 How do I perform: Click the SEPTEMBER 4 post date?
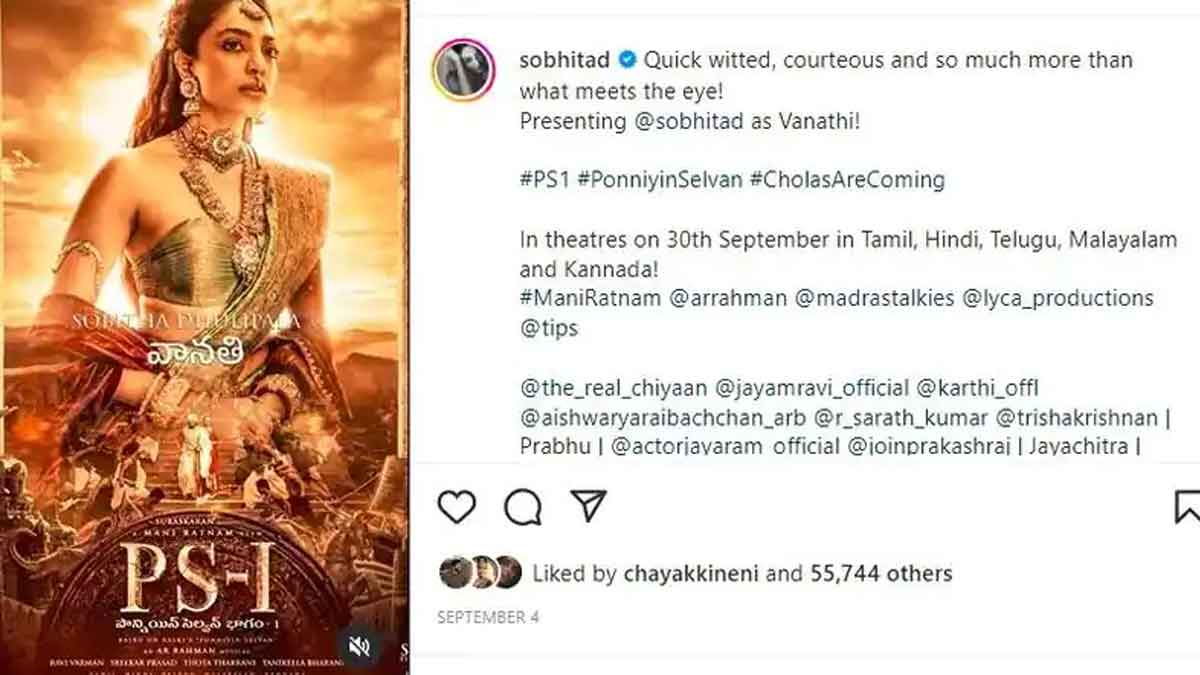coord(488,618)
